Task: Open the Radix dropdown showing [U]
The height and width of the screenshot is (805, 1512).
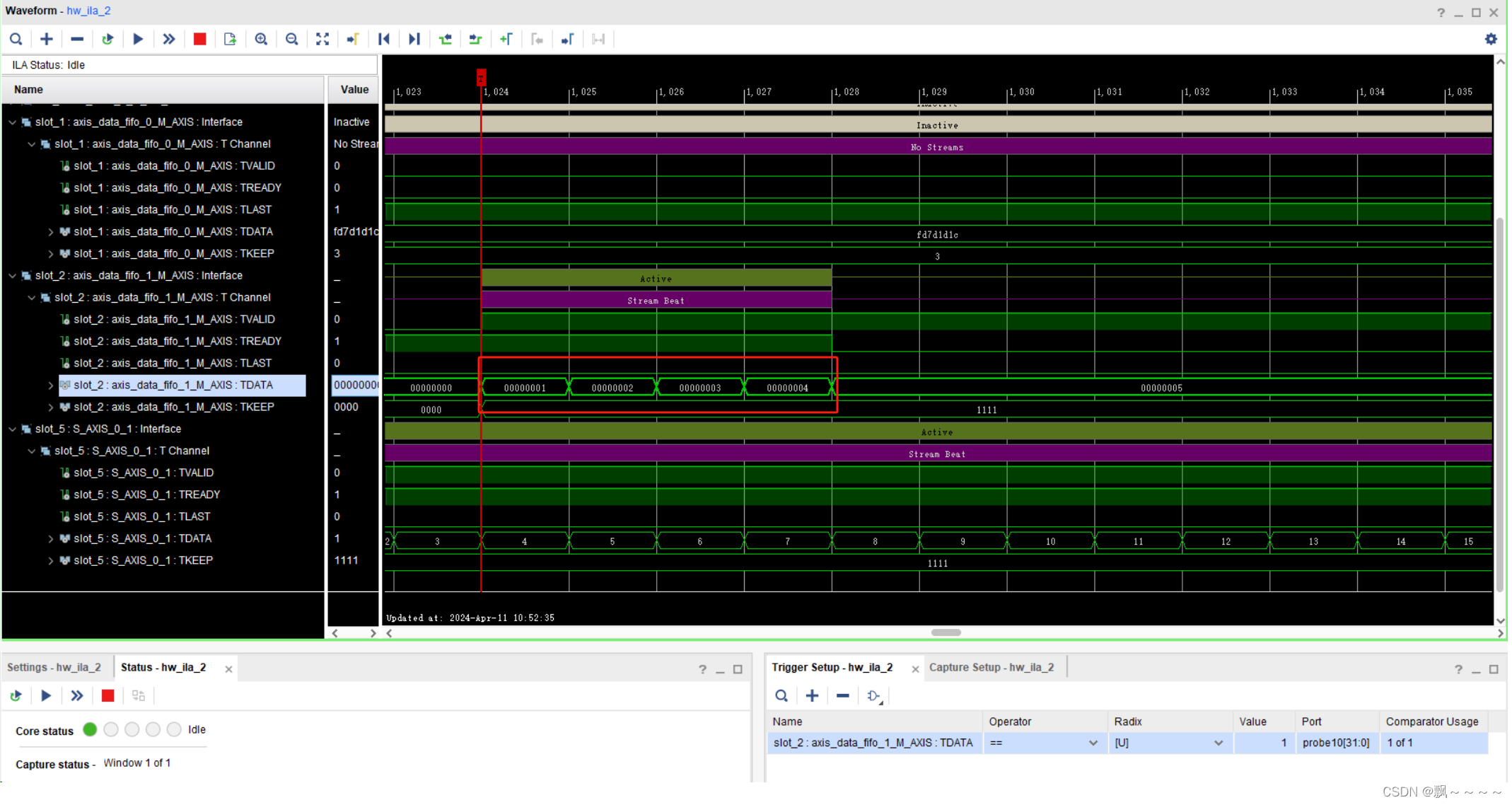Action: [x=1218, y=743]
